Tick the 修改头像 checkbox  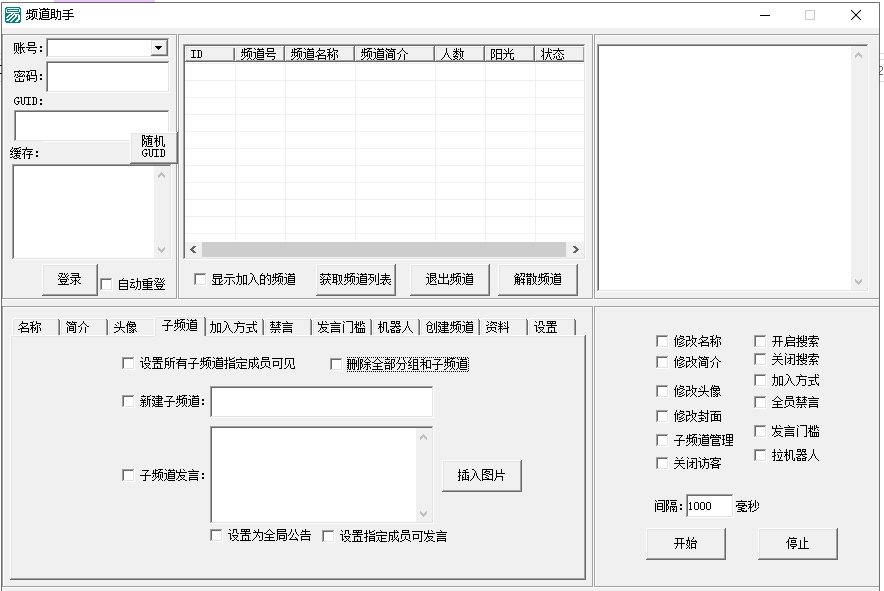[662, 391]
